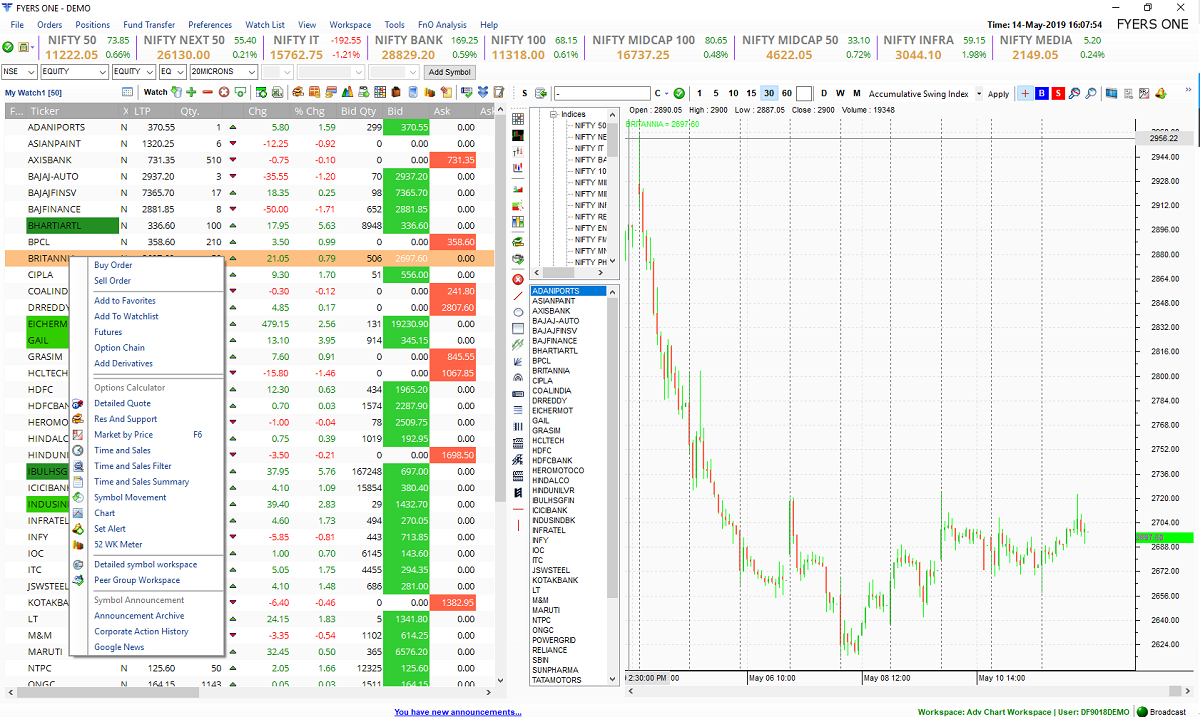
Task: Select the 30 minute timeframe
Action: pyautogui.click(x=769, y=93)
